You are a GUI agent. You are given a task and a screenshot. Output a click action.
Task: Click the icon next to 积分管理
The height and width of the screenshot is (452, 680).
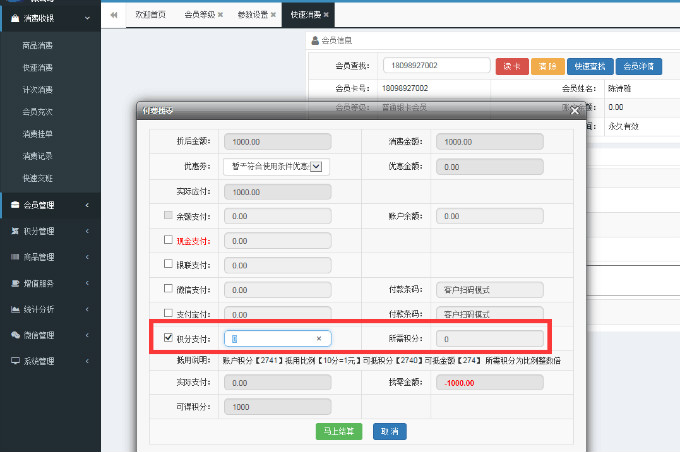coord(15,231)
